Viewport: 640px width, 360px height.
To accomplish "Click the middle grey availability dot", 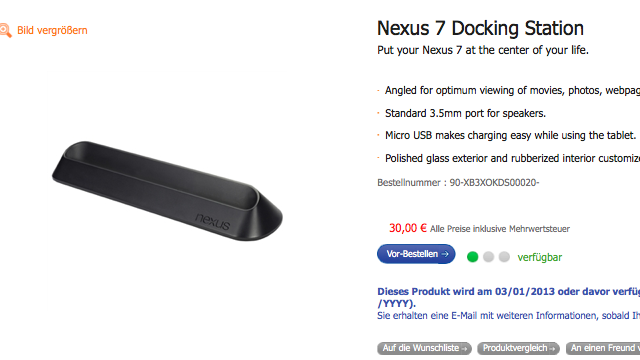I will click(x=488, y=257).
